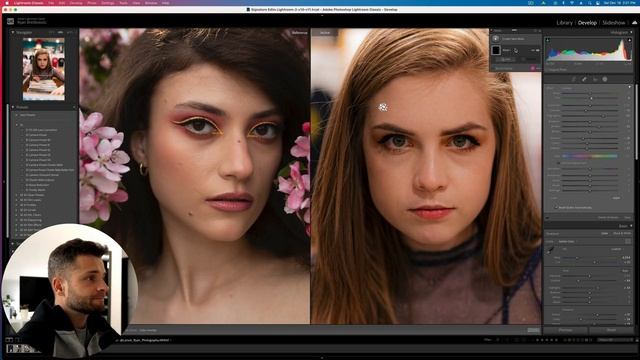Click the Previous button

pyautogui.click(x=565, y=330)
